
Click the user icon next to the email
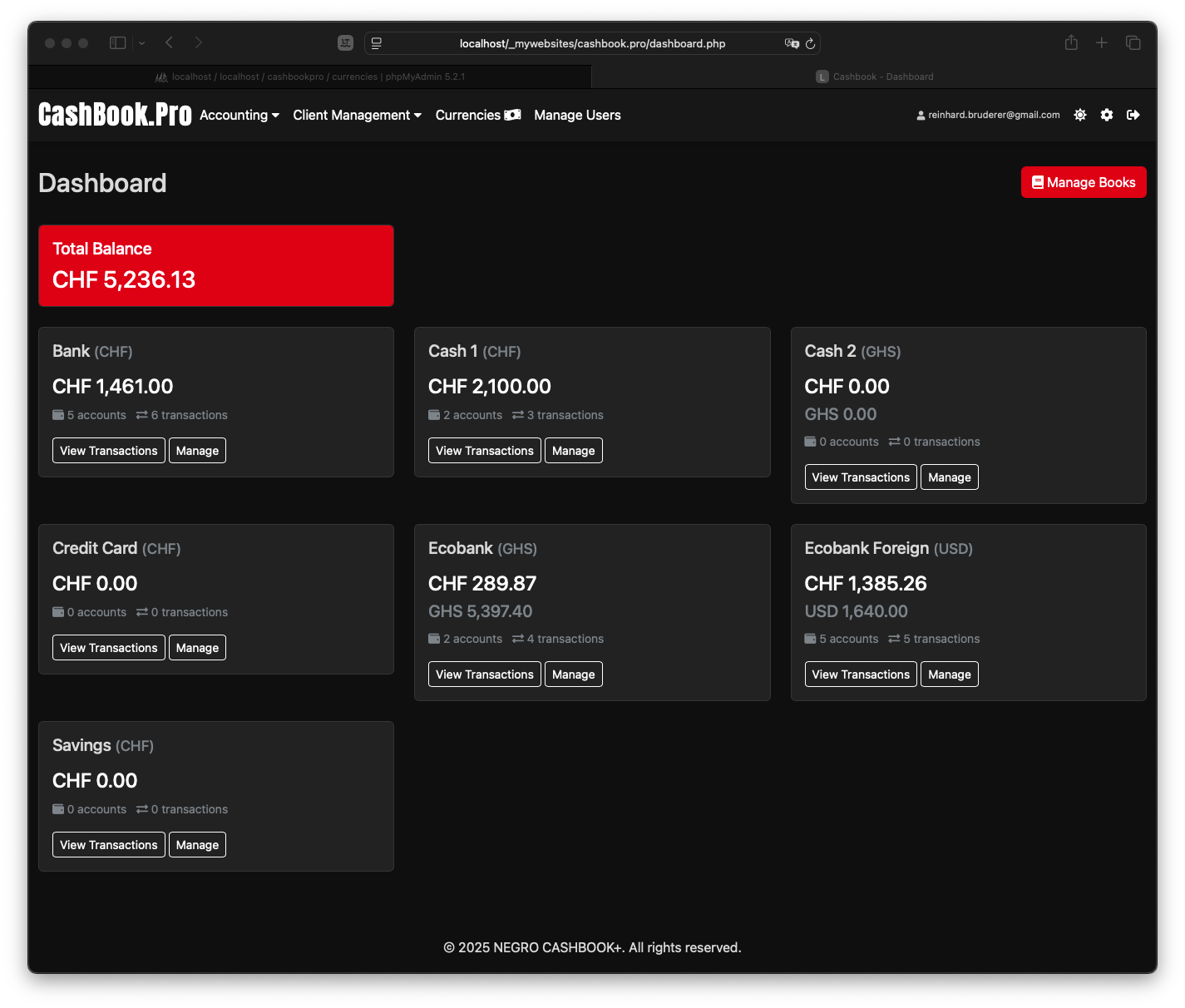[920, 115]
